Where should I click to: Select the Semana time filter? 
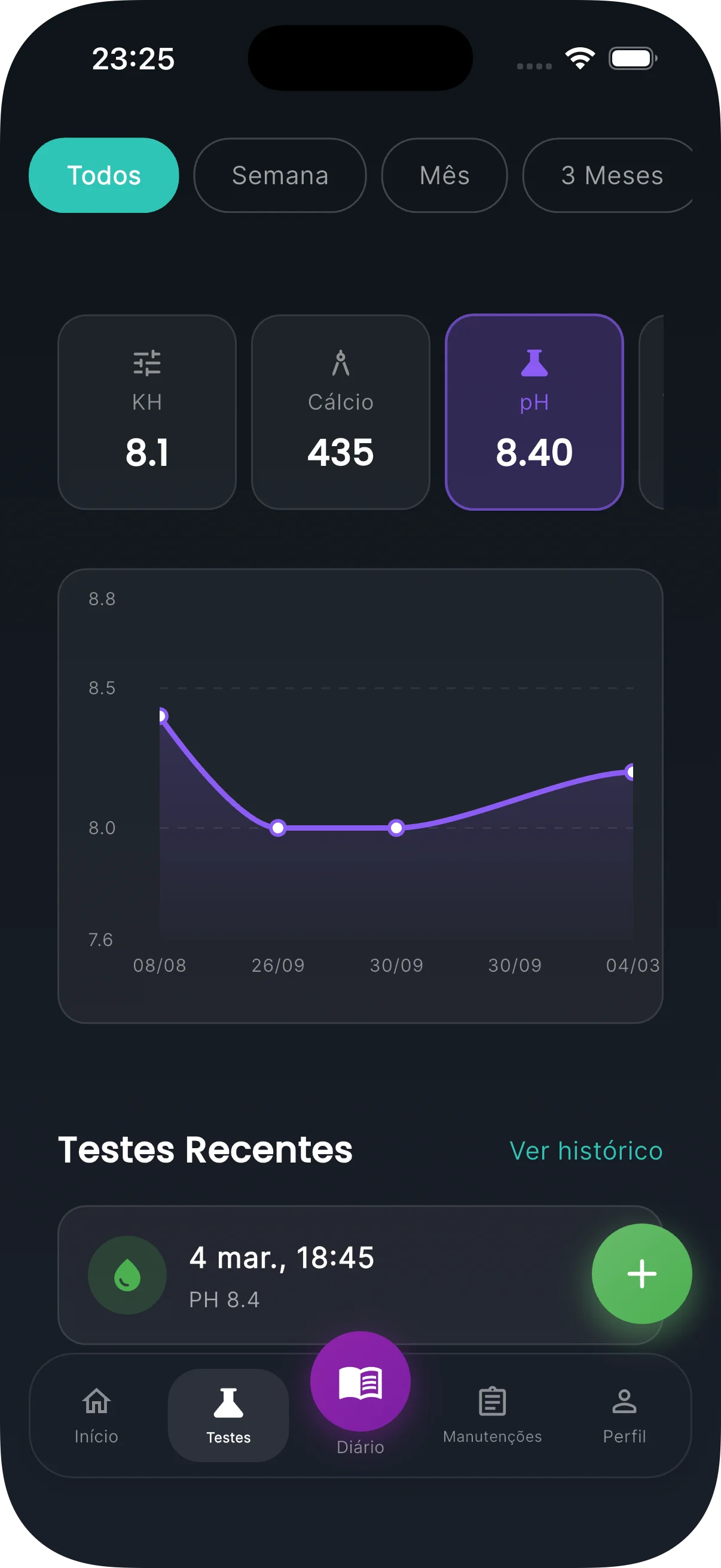[x=280, y=175]
